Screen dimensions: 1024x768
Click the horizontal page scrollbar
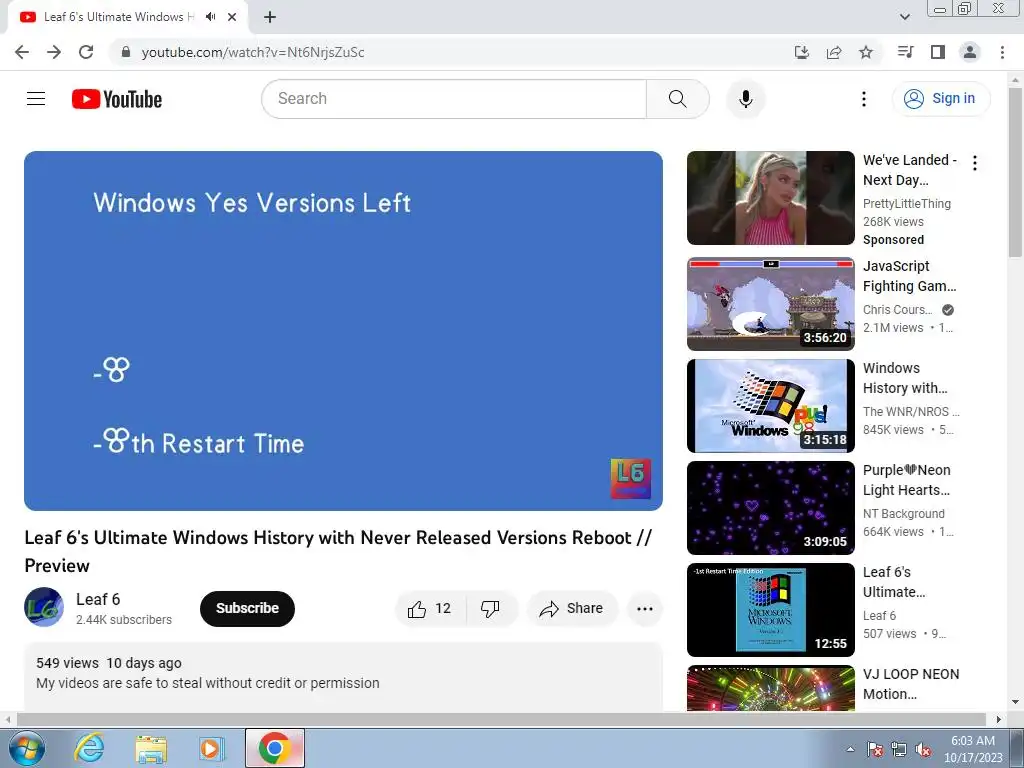[502, 719]
